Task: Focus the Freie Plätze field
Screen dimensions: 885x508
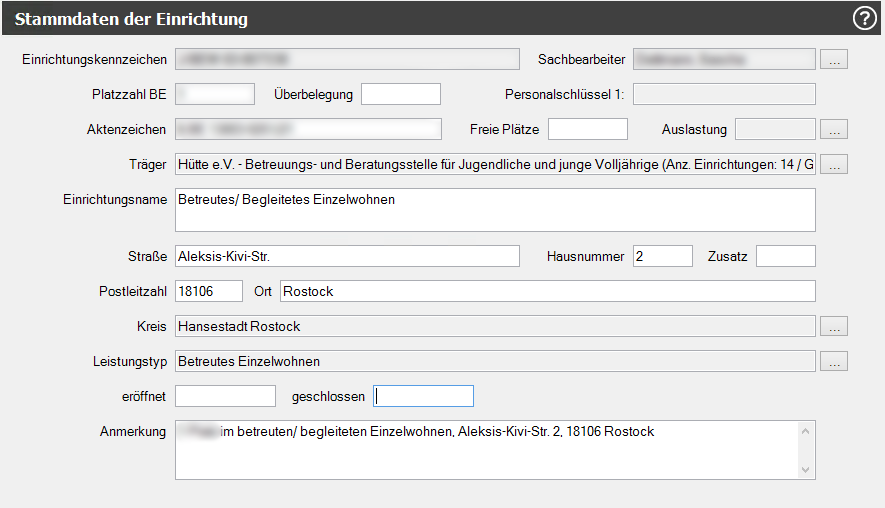Action: click(587, 129)
